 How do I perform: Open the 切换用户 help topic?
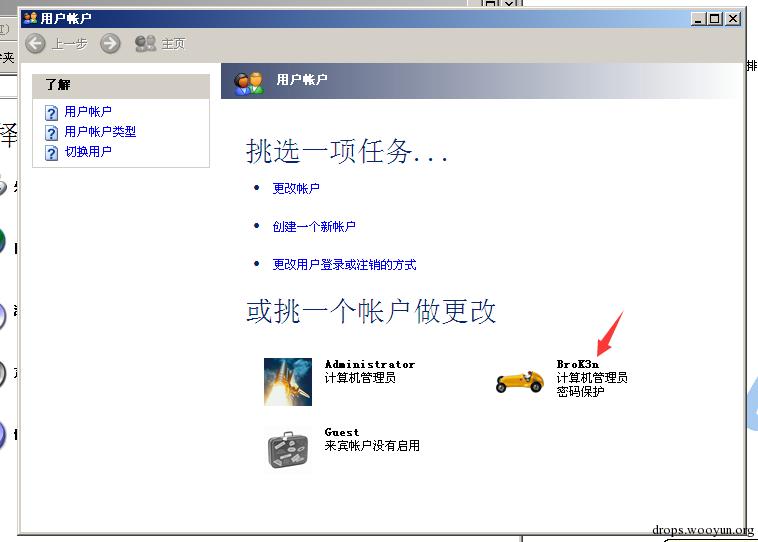click(88, 151)
